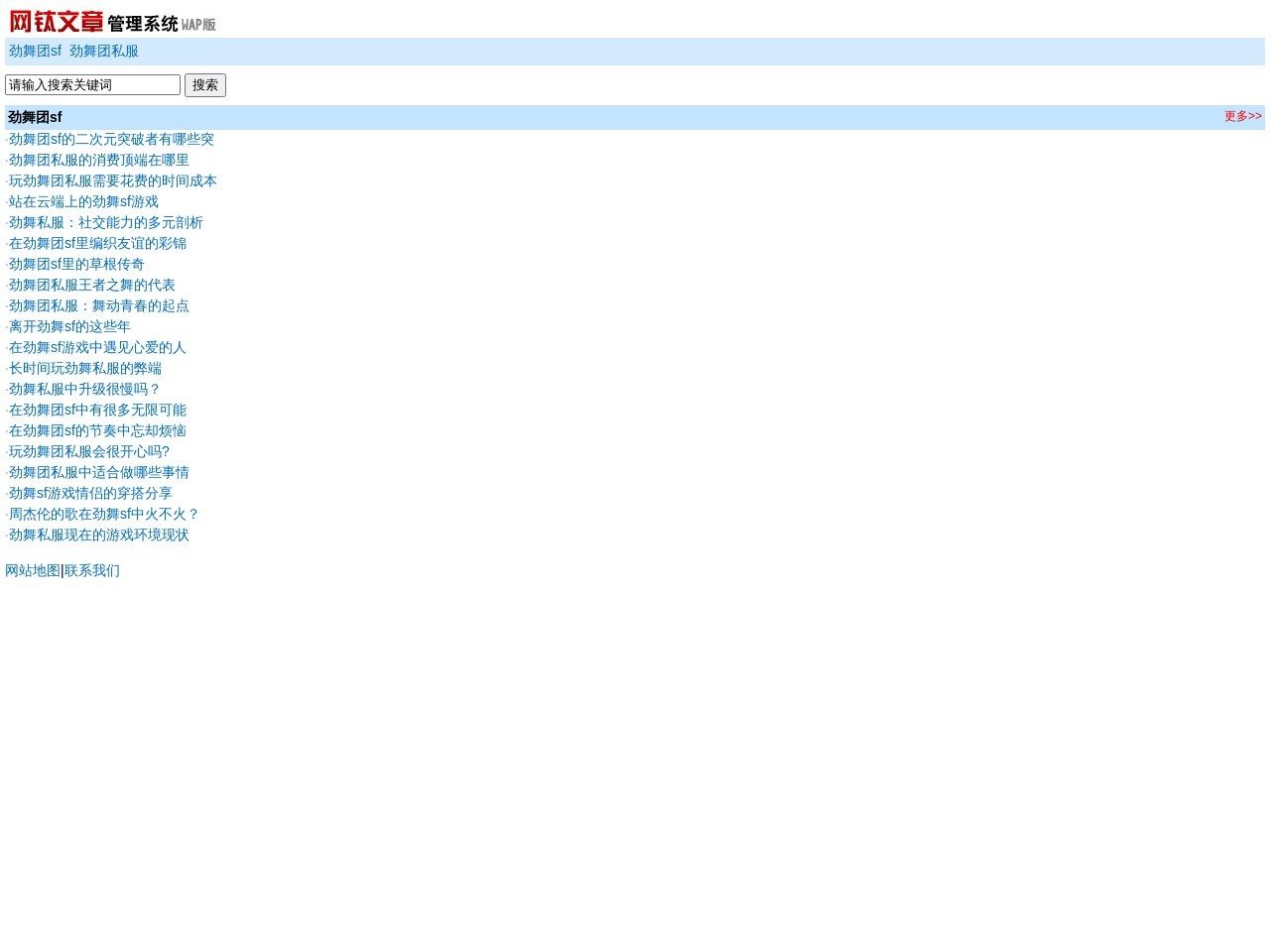
Task: Click the 网钛文章管理系统 logo
Action: (112, 22)
